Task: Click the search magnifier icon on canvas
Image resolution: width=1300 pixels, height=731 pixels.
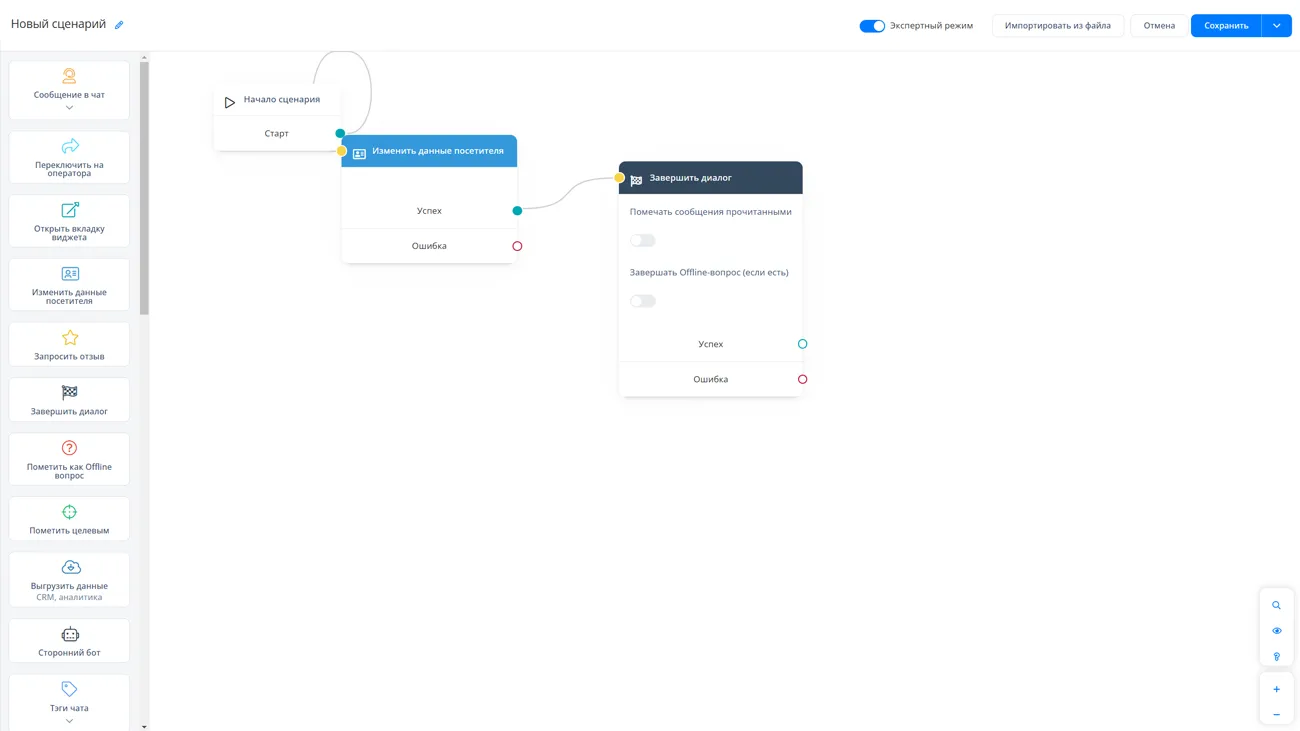Action: (x=1276, y=605)
